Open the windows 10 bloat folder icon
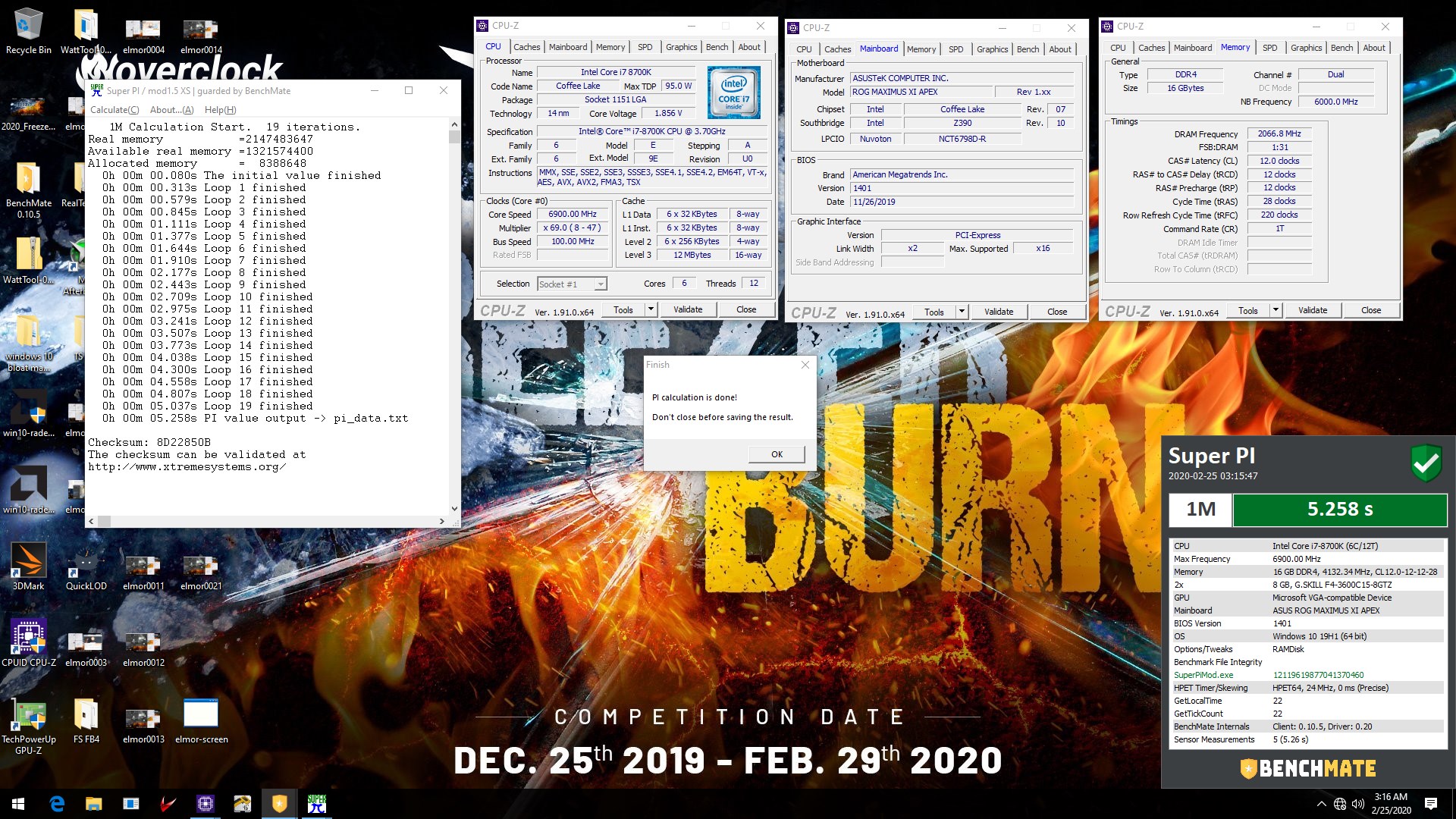This screenshot has width=1456, height=819. 28,344
